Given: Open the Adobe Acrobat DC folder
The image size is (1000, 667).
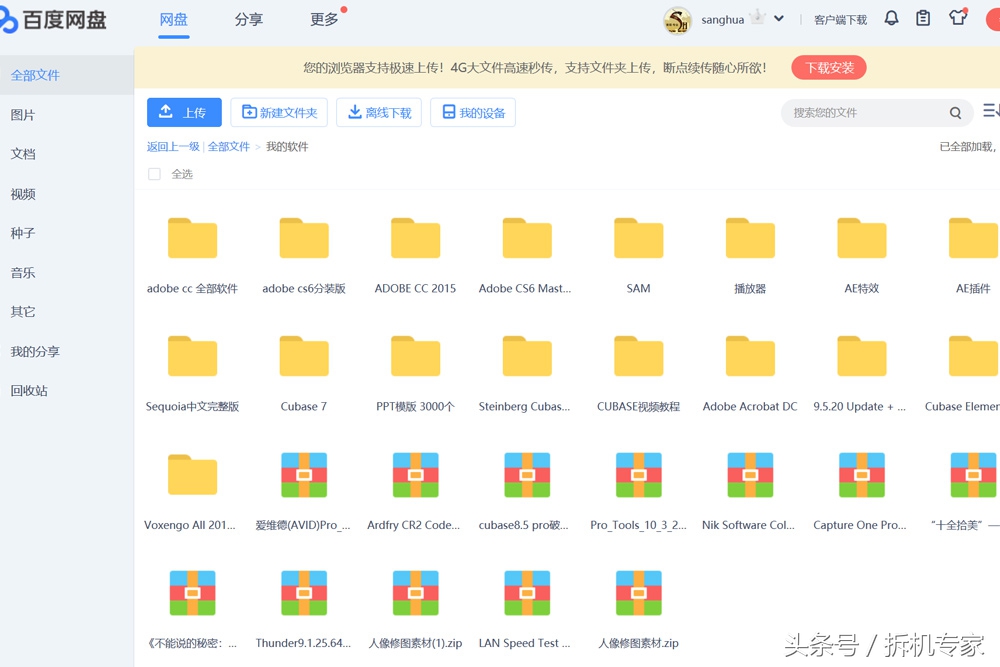Looking at the screenshot, I should click(x=750, y=356).
